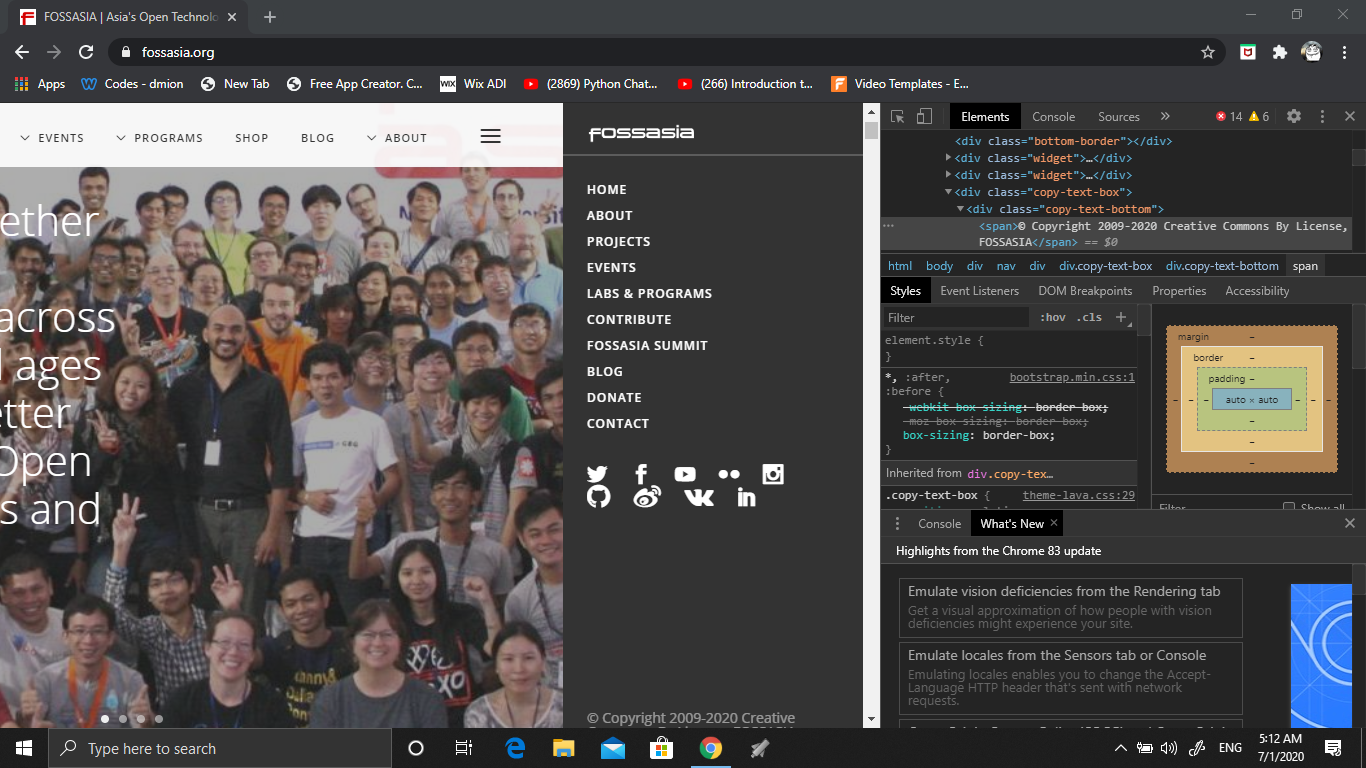Toggle the device toolbar in DevTools
1366x768 pixels.
(921, 116)
